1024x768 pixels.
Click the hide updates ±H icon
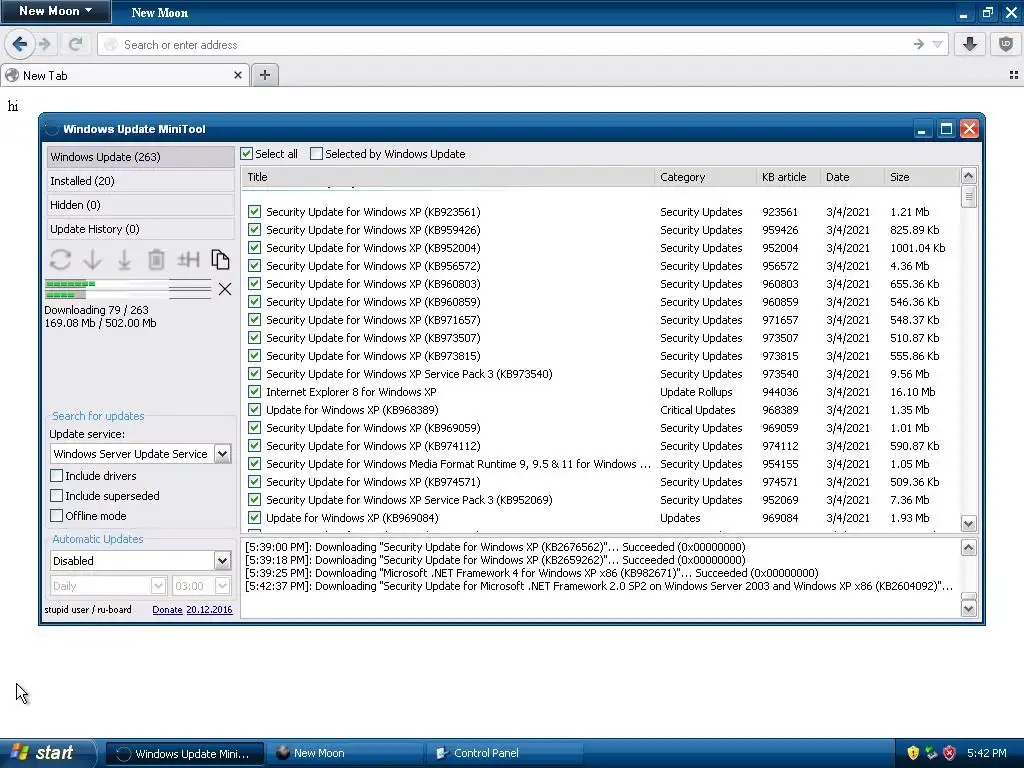(188, 260)
